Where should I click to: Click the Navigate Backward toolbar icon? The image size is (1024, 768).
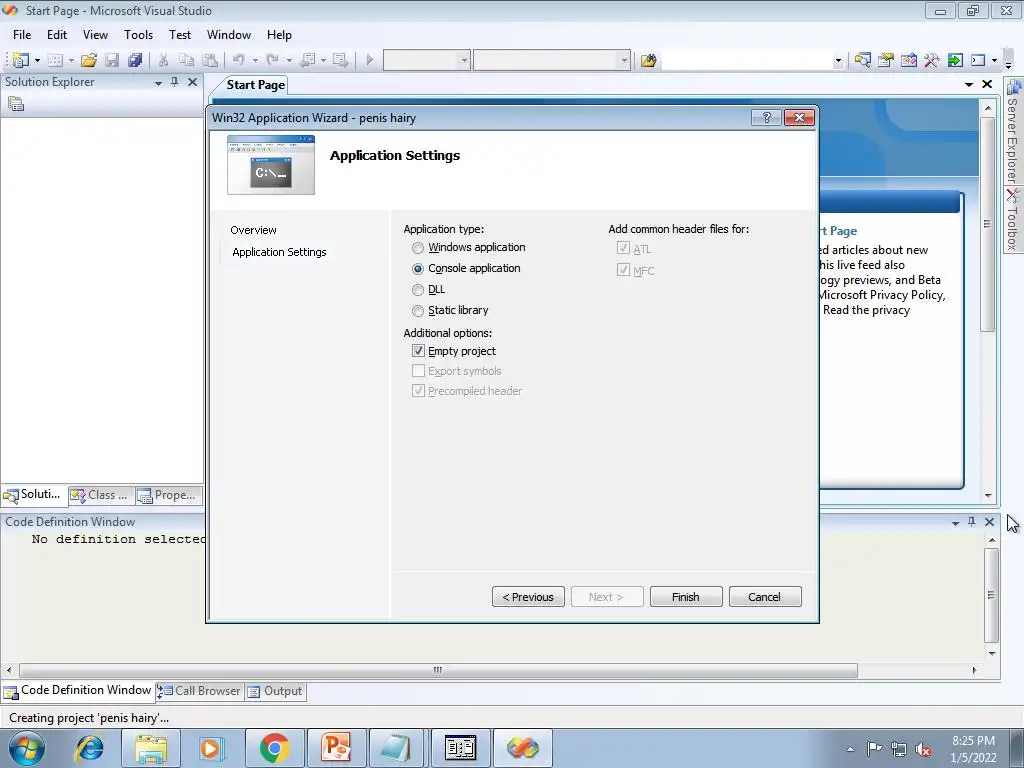[x=307, y=60]
